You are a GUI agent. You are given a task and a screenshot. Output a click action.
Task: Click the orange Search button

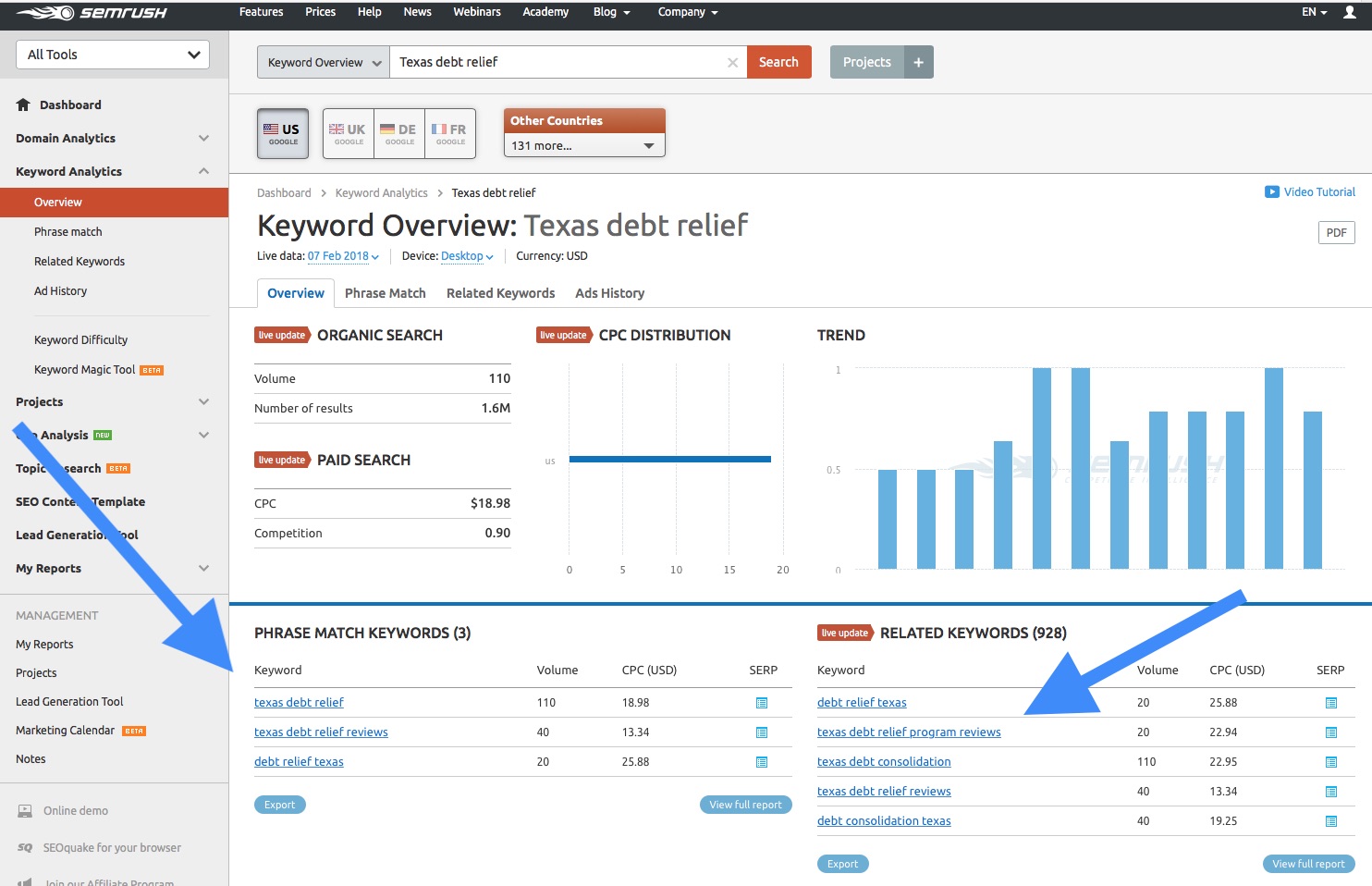click(778, 62)
